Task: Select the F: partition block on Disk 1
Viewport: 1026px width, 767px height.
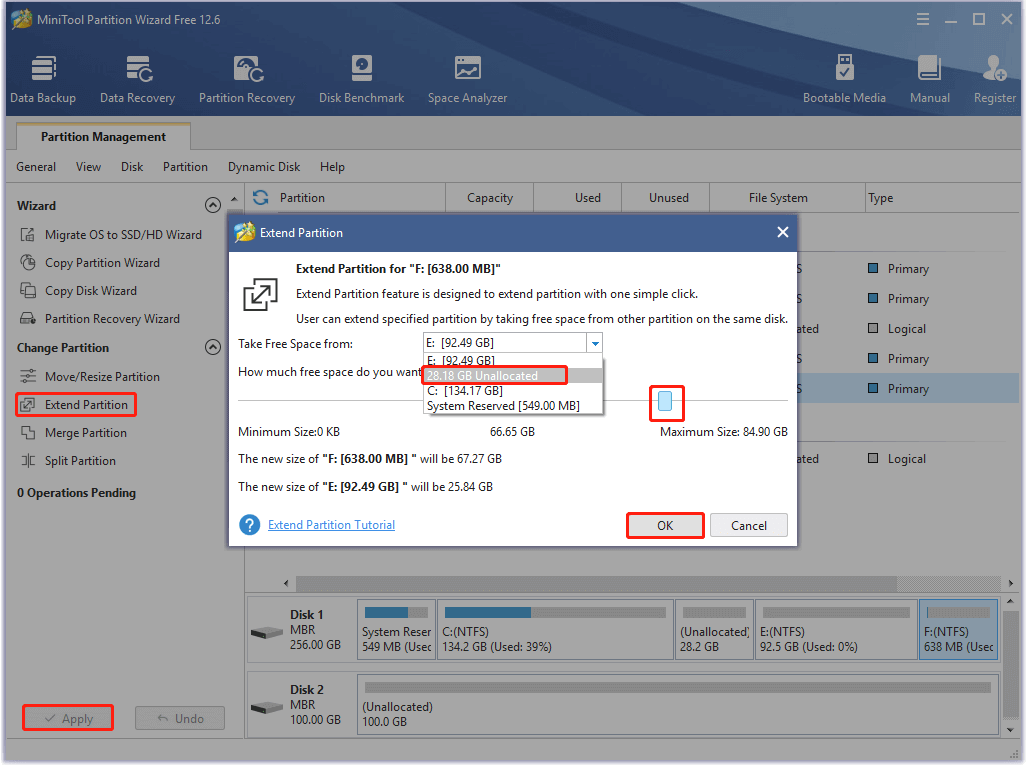Action: click(958, 630)
